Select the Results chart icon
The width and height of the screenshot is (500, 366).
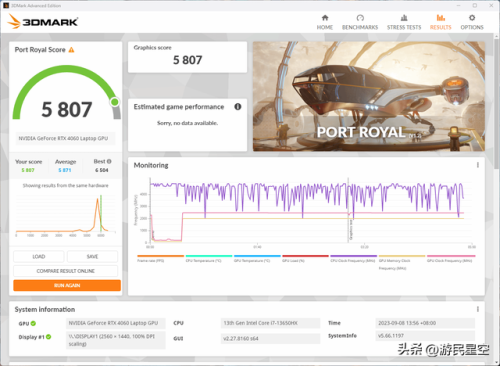point(441,18)
